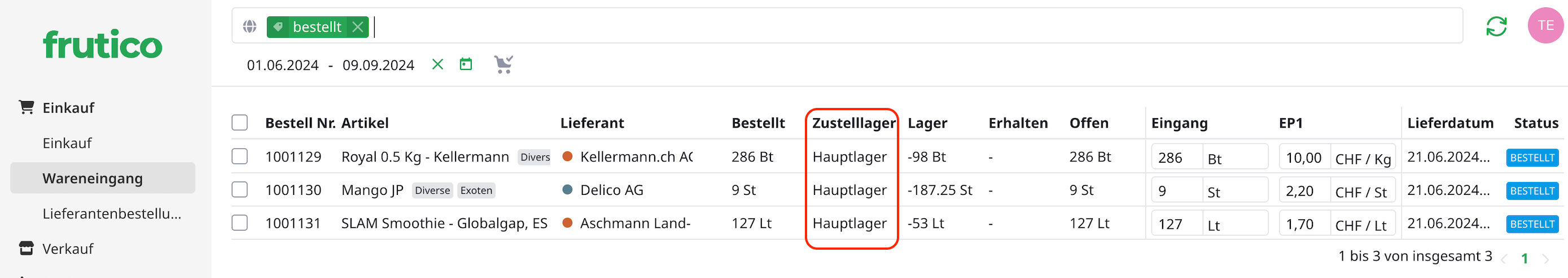Image resolution: width=1568 pixels, height=278 pixels.
Task: Clear the date range filter
Action: coord(437,64)
